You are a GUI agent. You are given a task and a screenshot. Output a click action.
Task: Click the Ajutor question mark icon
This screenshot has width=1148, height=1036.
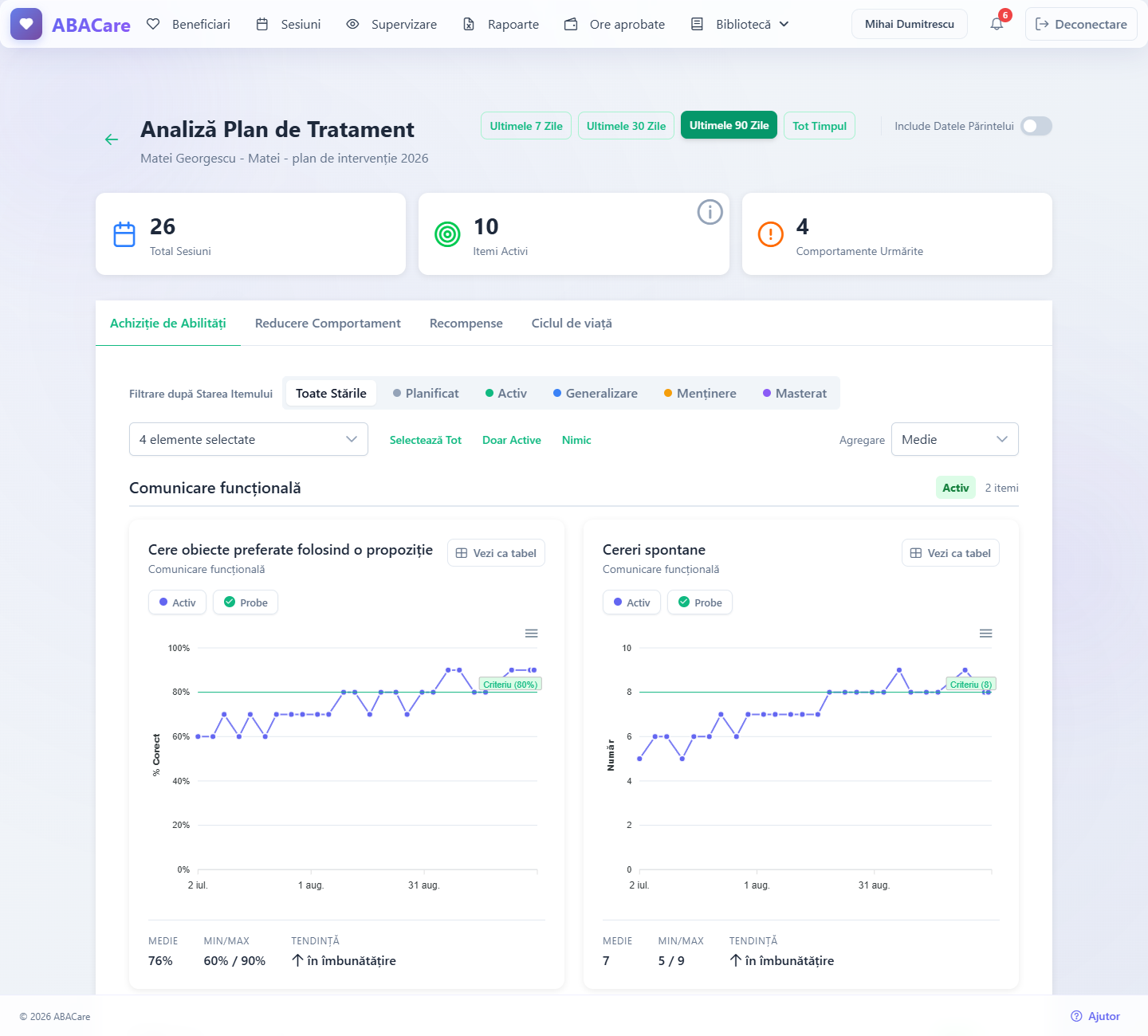(1076, 1016)
